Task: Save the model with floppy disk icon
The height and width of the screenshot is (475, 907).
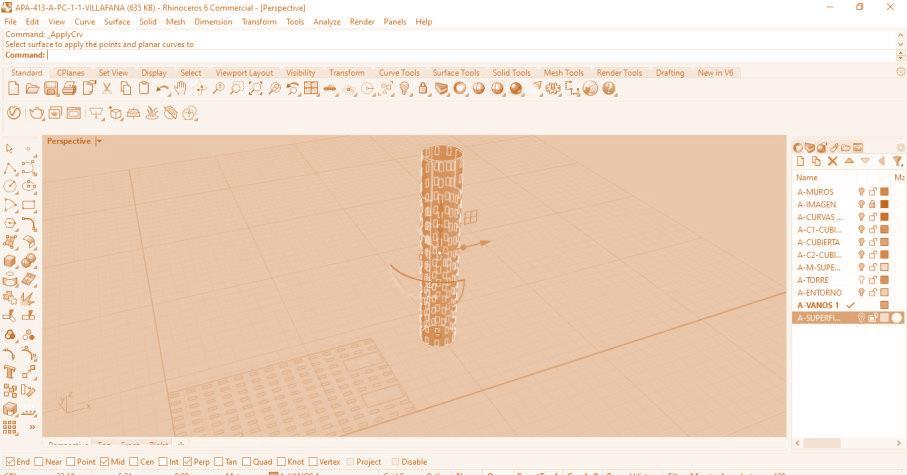Action: (x=51, y=89)
